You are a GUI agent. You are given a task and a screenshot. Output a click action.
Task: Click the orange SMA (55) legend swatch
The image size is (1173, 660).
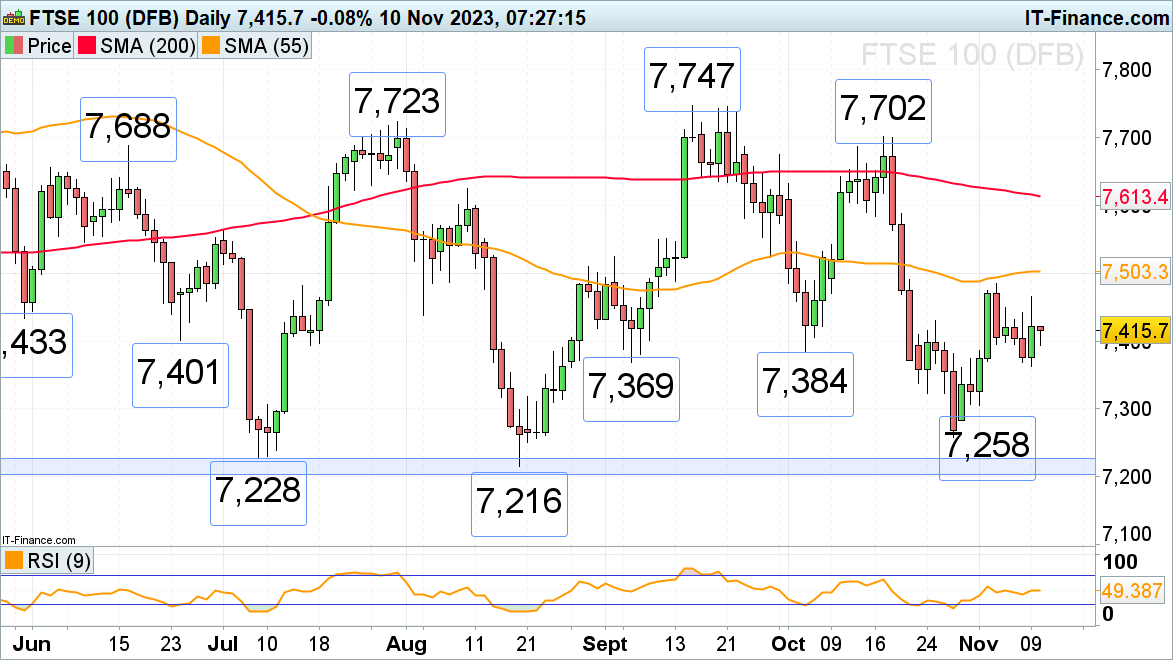click(211, 46)
